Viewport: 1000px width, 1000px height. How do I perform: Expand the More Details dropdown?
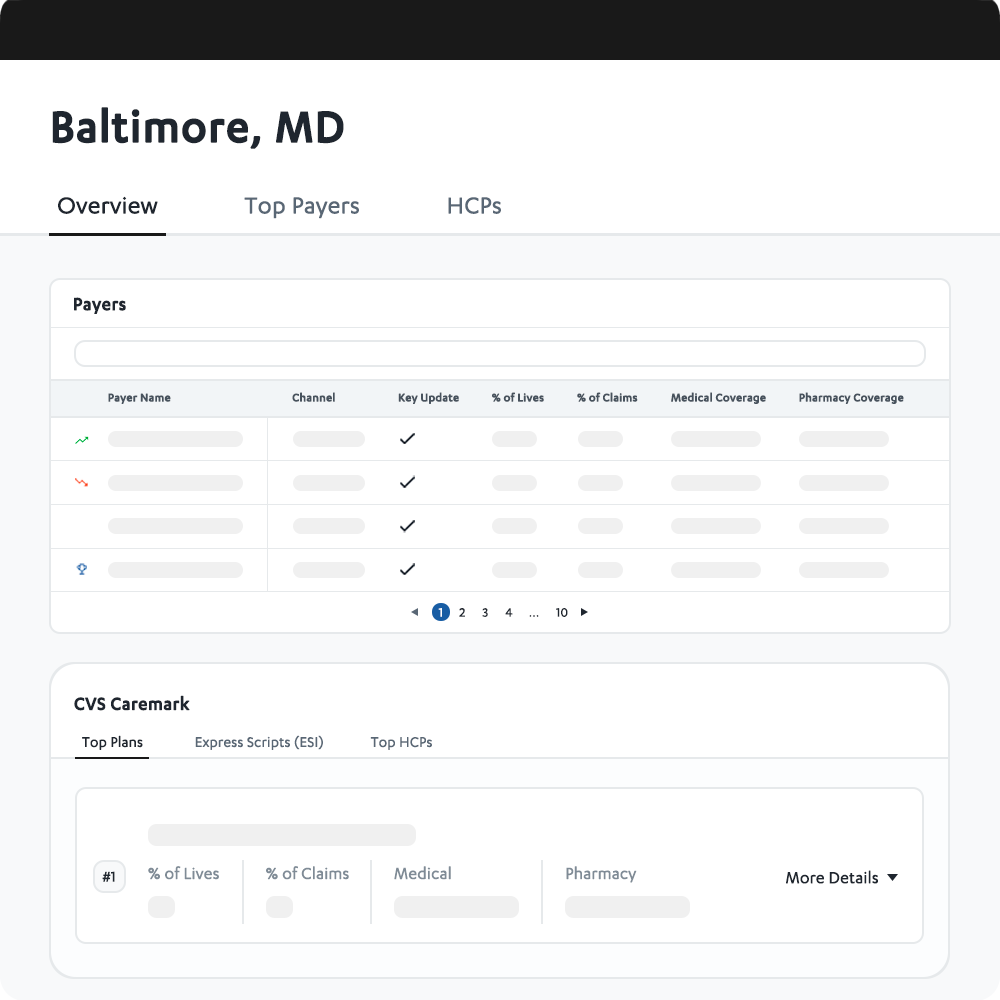coord(841,878)
